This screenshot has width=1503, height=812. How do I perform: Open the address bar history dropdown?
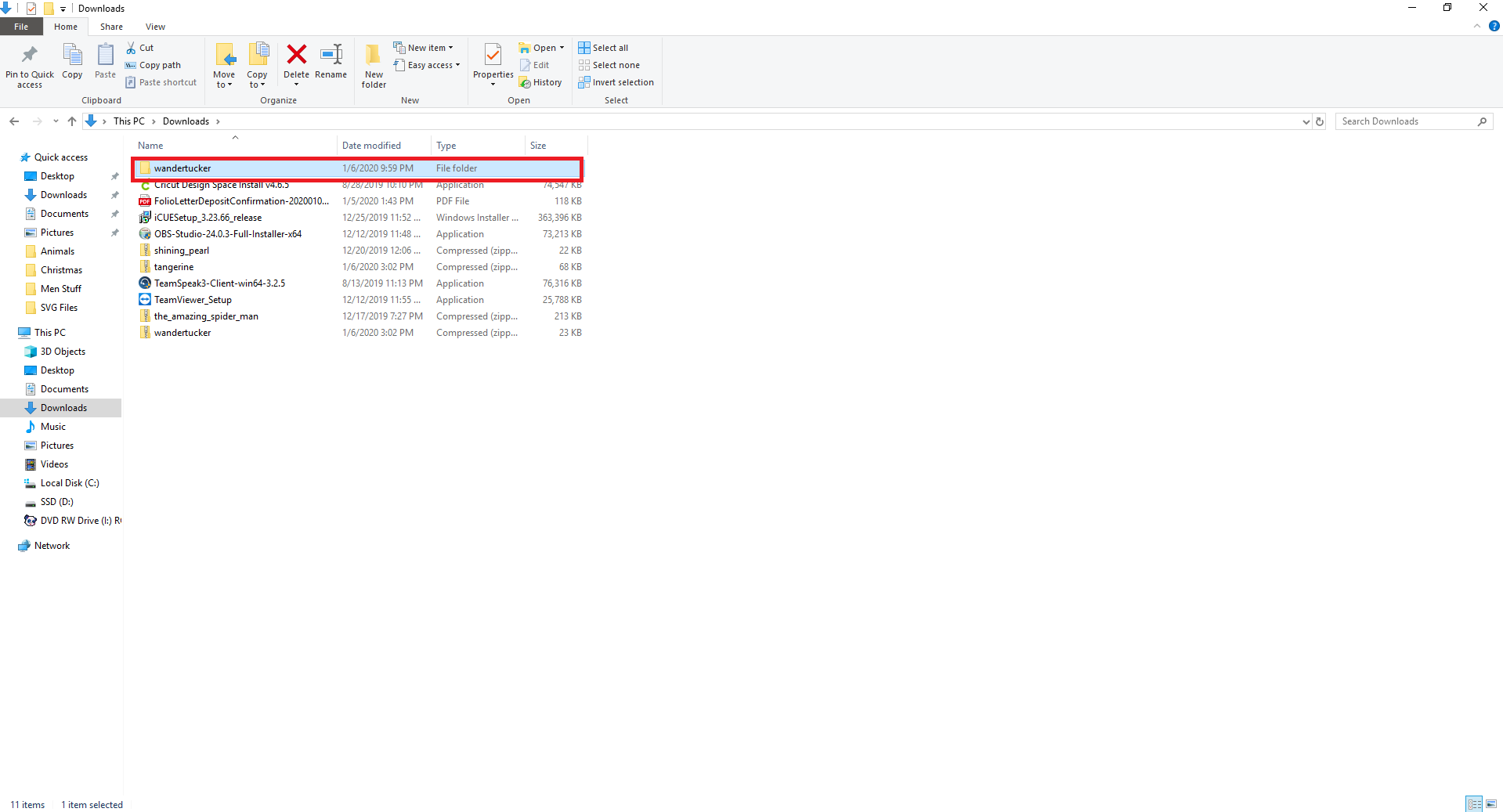tap(1306, 121)
